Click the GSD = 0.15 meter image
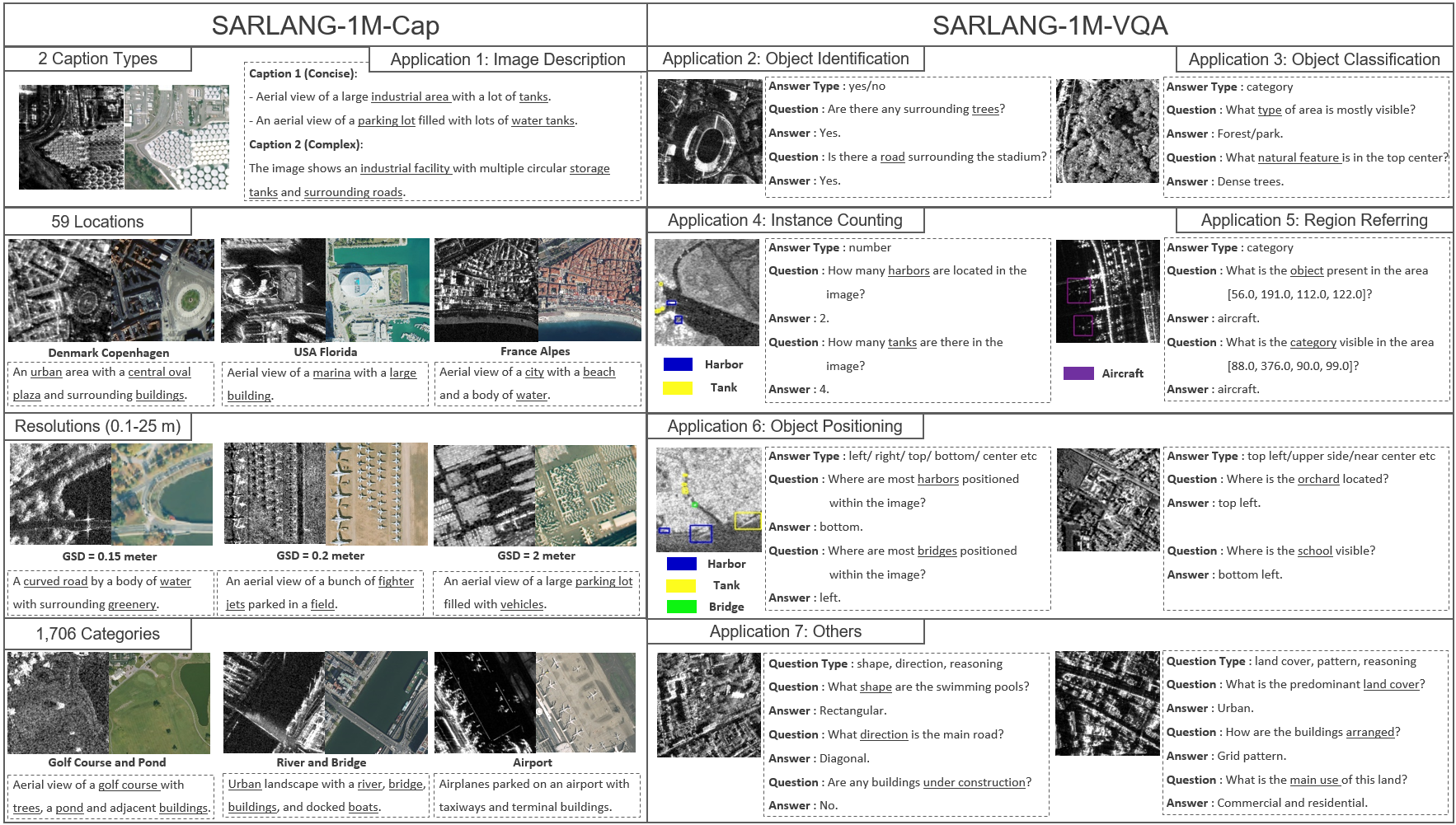 coord(110,495)
